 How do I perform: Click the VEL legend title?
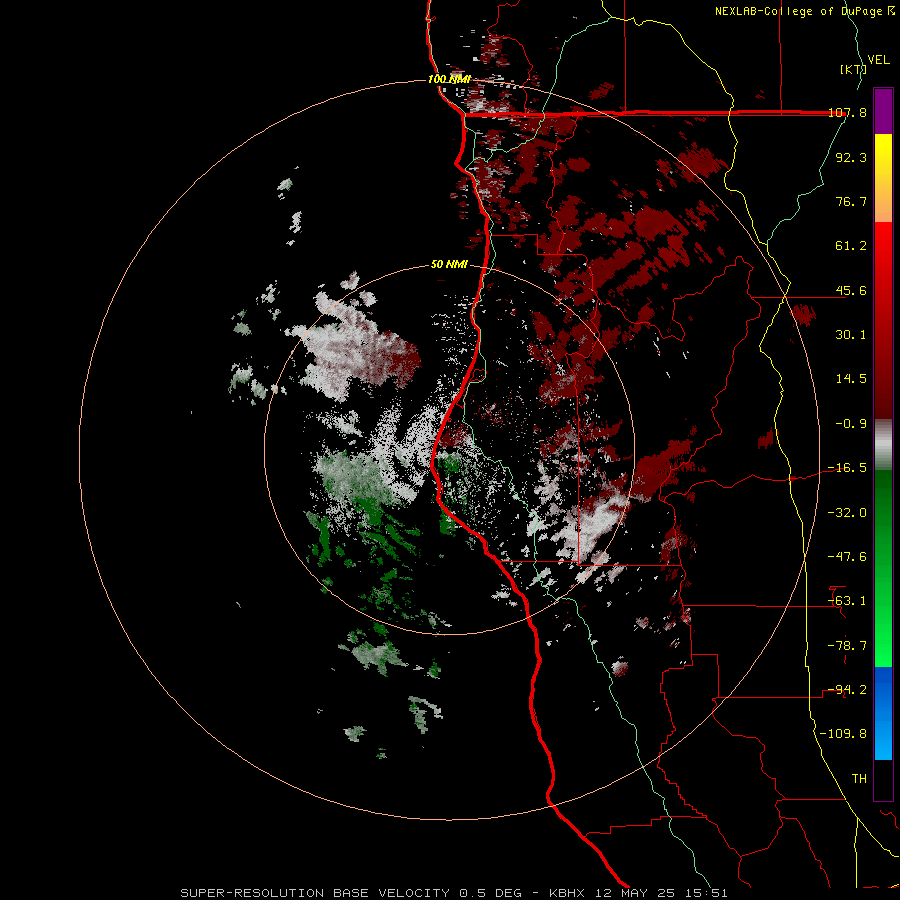(878, 60)
